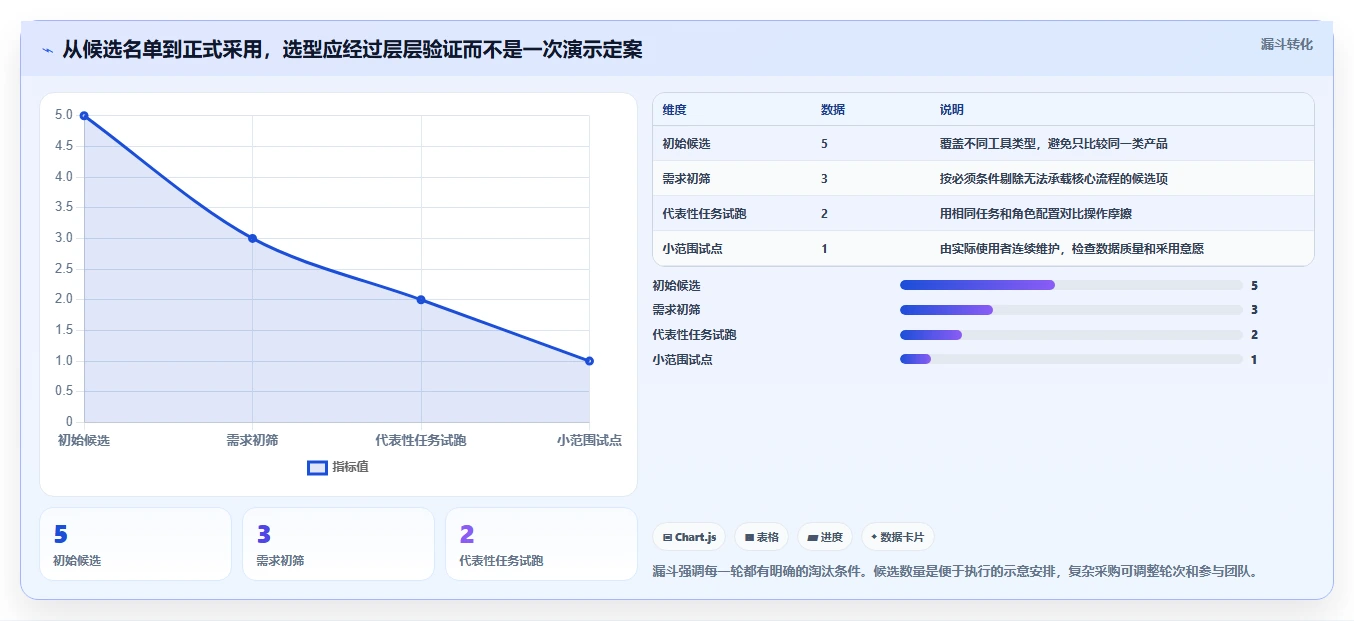The height and width of the screenshot is (621, 1354).
Task: Click the 维度 column header
Action: point(674,110)
